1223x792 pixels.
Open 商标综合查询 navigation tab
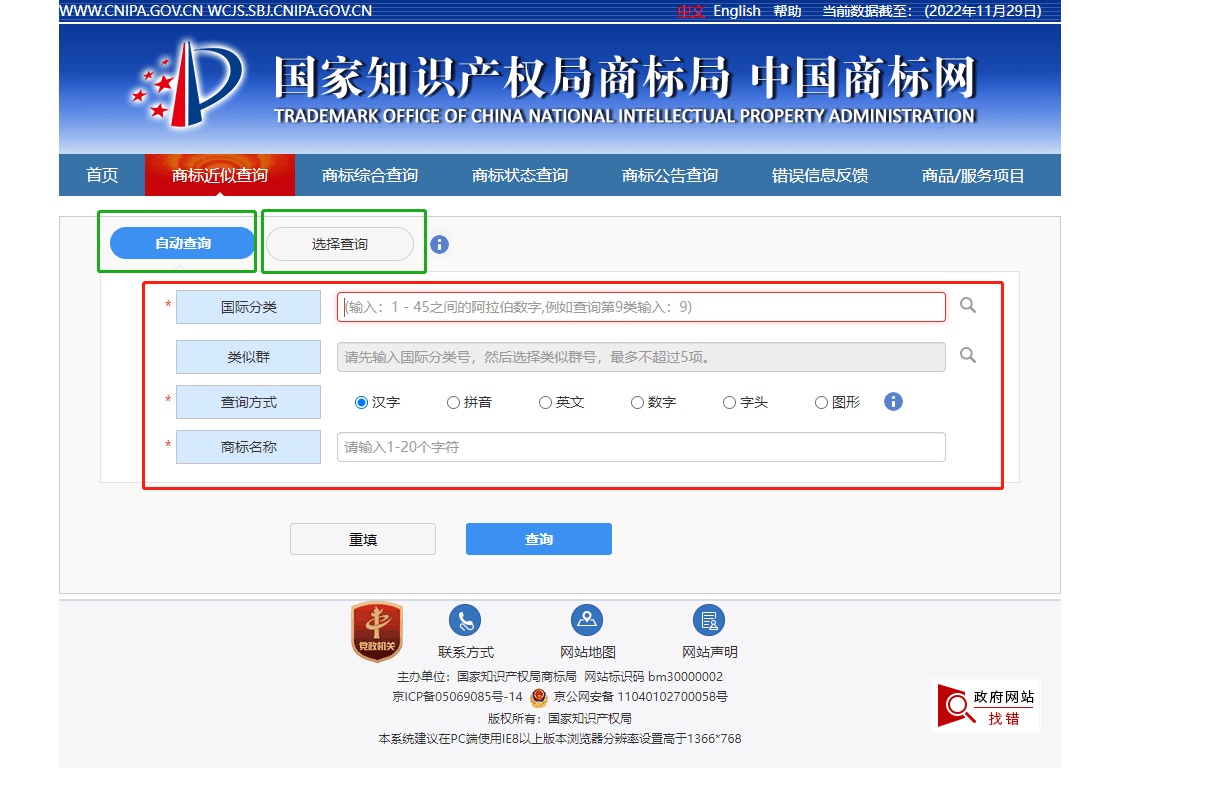(370, 175)
